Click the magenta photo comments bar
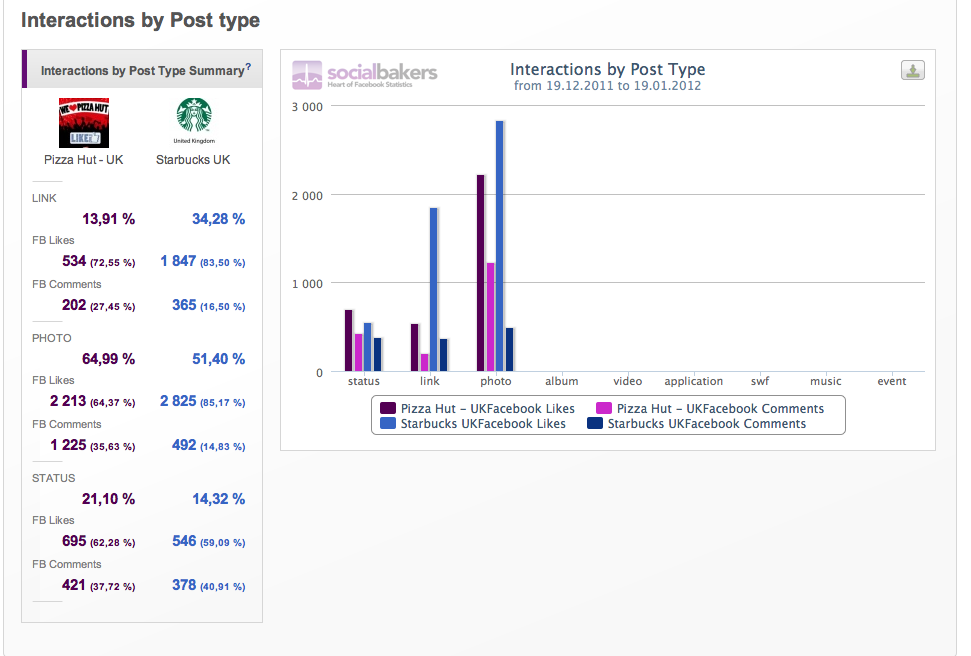 click(x=490, y=317)
